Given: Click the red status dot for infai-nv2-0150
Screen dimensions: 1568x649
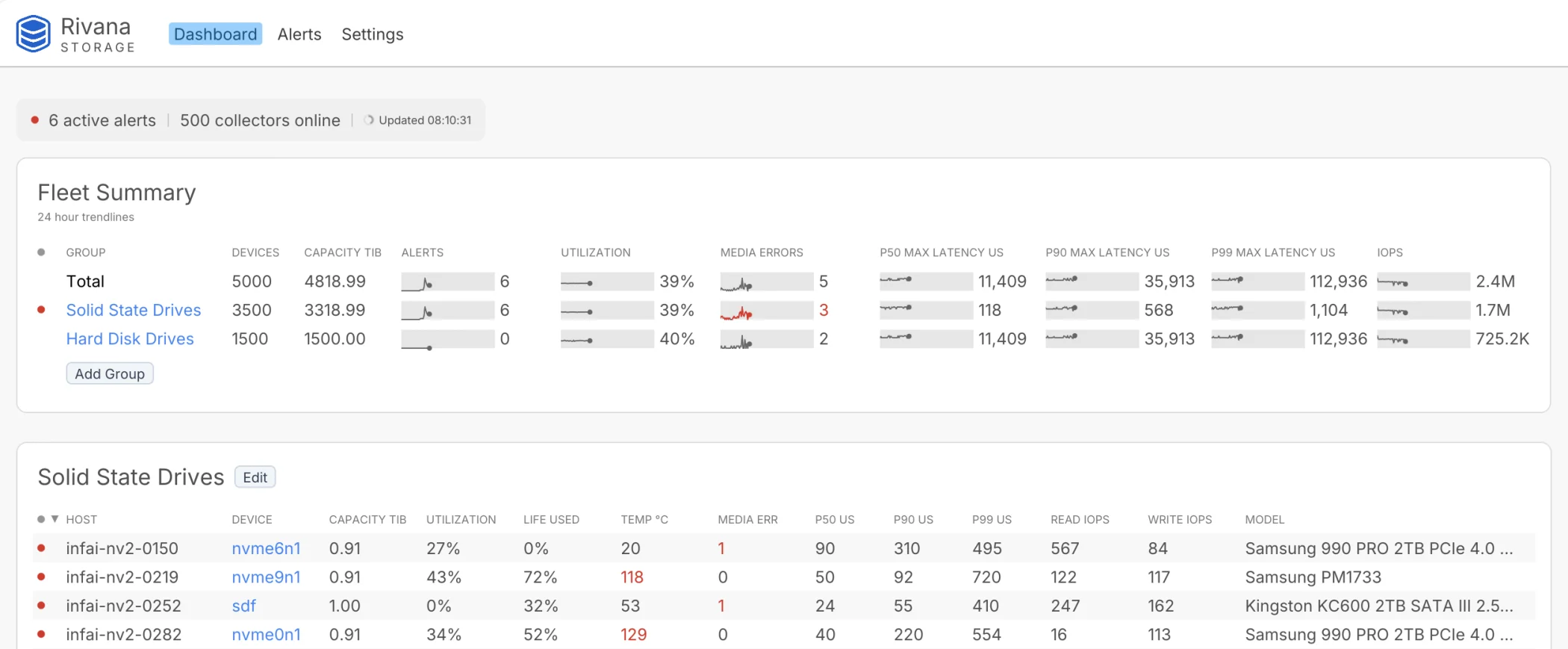Looking at the screenshot, I should [x=41, y=547].
